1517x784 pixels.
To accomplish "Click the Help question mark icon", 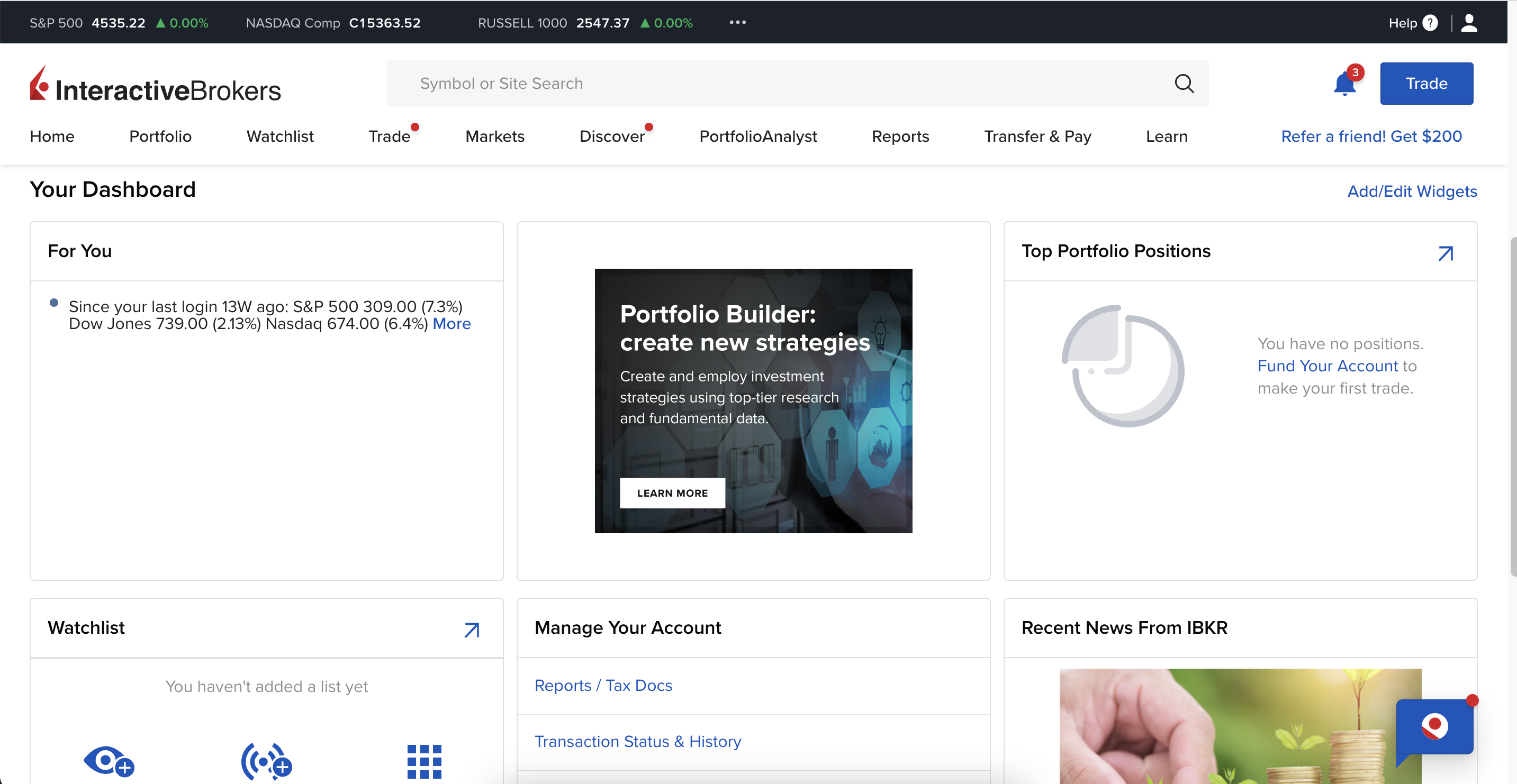I will coord(1430,23).
